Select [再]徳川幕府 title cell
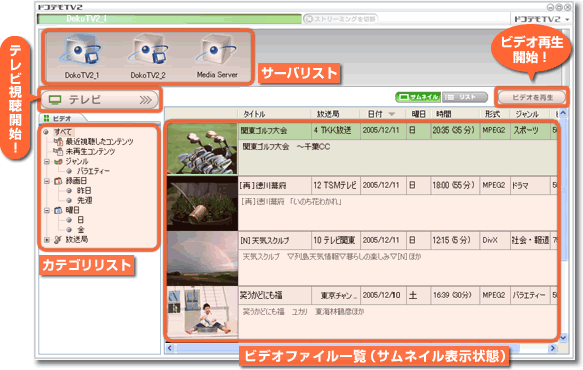Image resolution: width=583 pixels, height=370 pixels. pyautogui.click(x=274, y=185)
